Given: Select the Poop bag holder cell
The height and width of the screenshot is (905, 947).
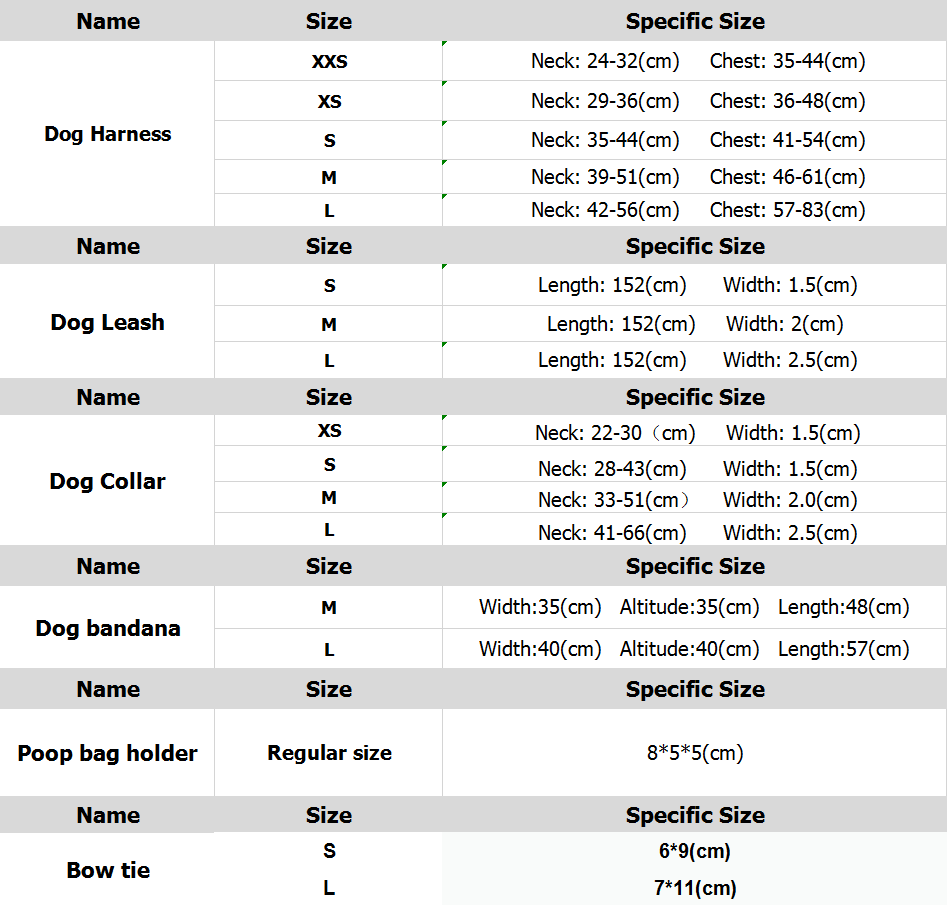Looking at the screenshot, I should 108,753.
